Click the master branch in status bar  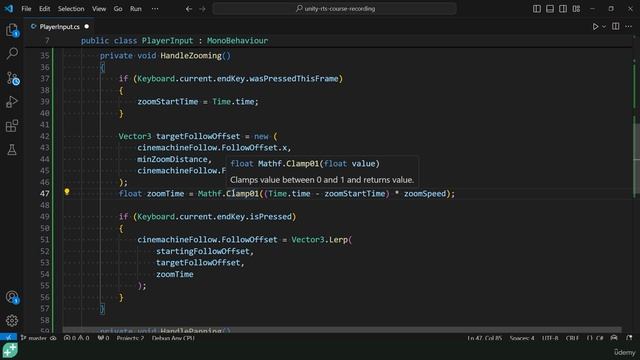[38, 338]
